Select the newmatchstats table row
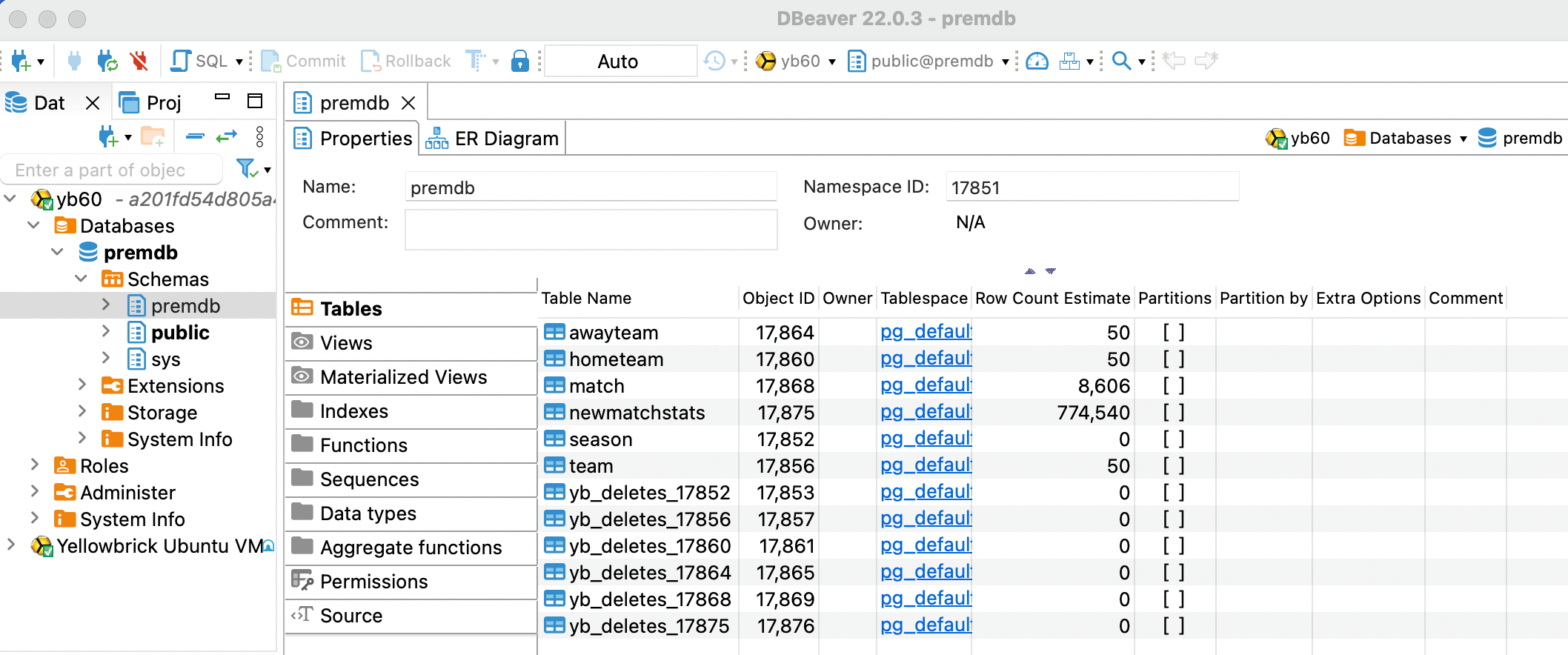This screenshot has height=655, width=1568. coord(637,413)
